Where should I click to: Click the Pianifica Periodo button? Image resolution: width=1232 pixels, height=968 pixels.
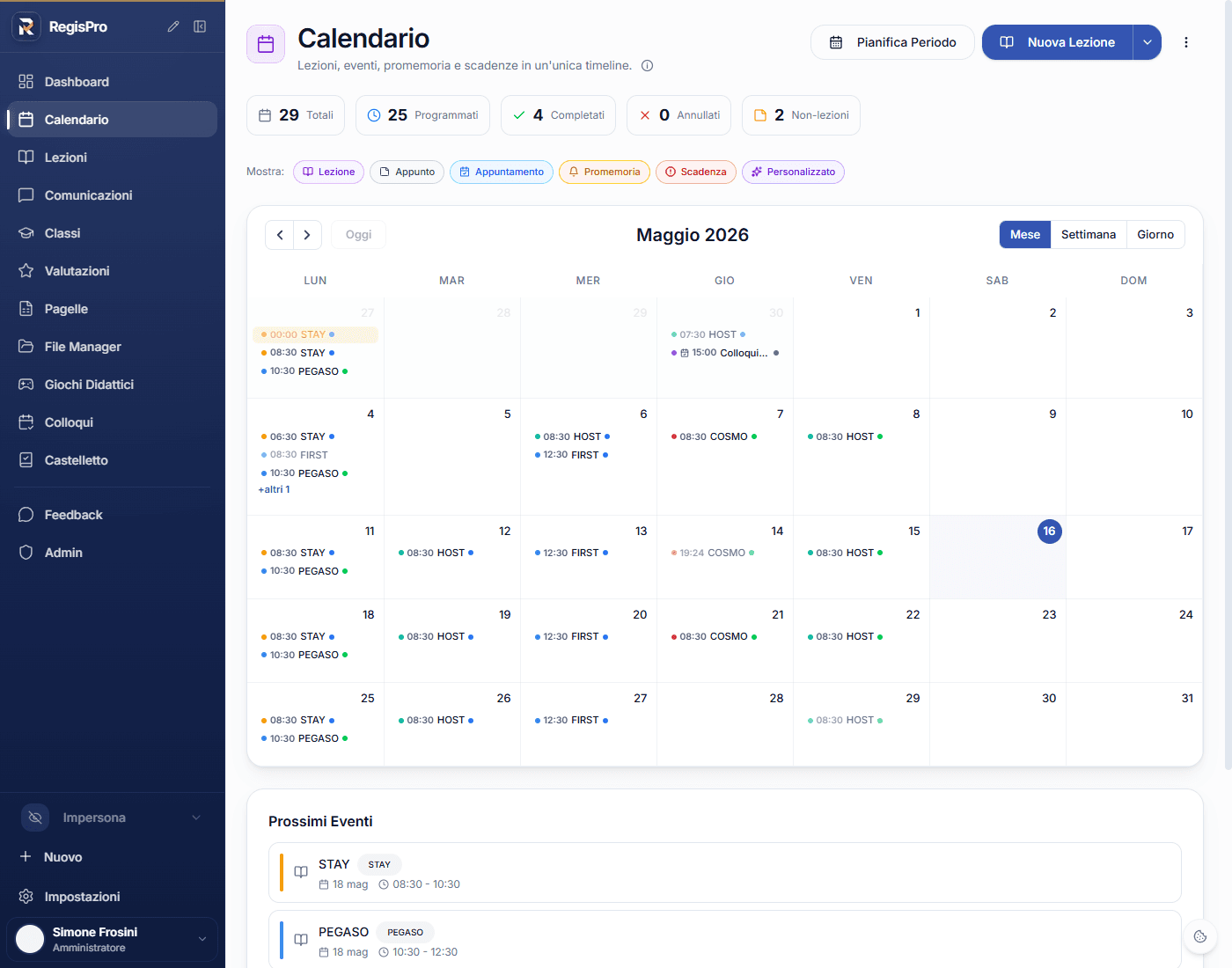click(x=892, y=42)
